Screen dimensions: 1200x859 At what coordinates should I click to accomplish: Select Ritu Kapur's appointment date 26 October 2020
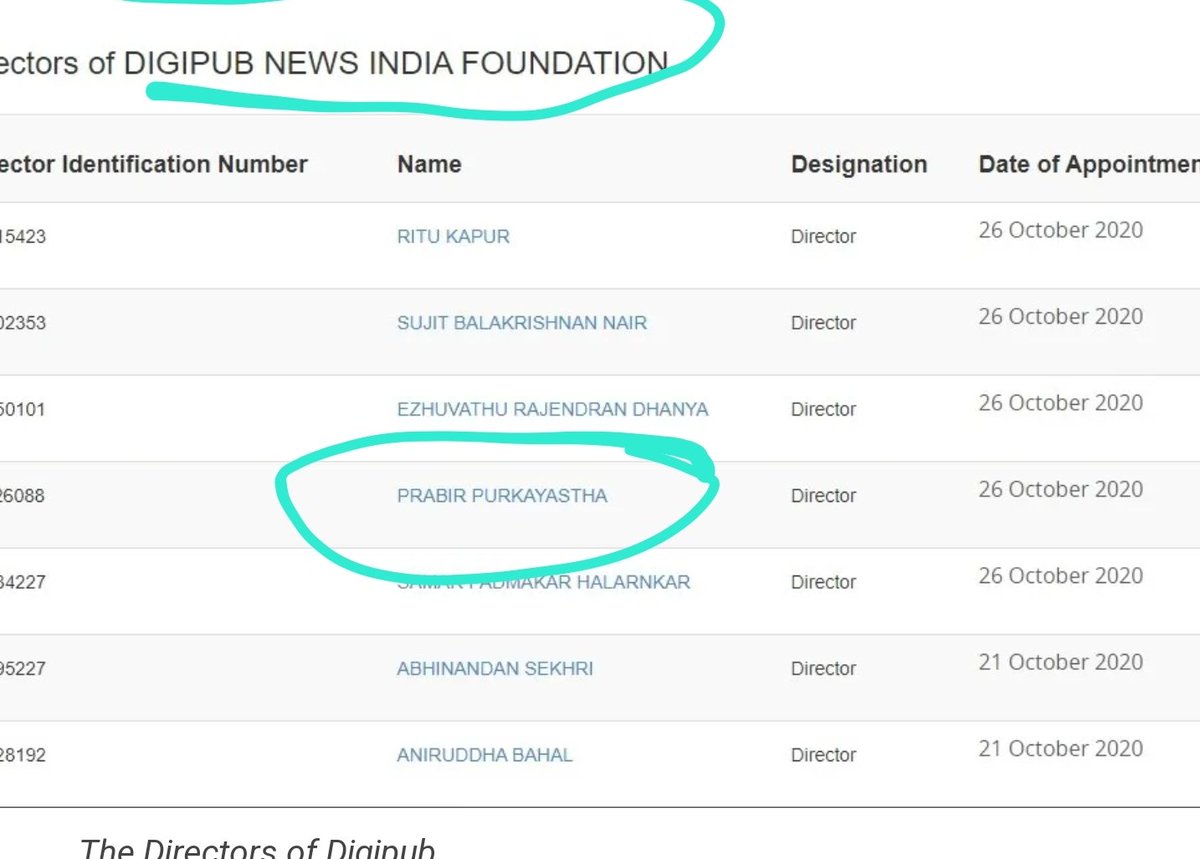pyautogui.click(x=1061, y=230)
